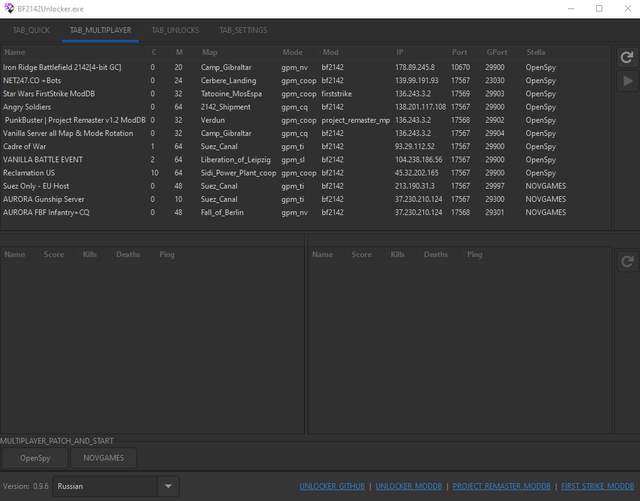The image size is (640, 501).
Task: Patch and start with OpenSpy button
Action: [35, 458]
